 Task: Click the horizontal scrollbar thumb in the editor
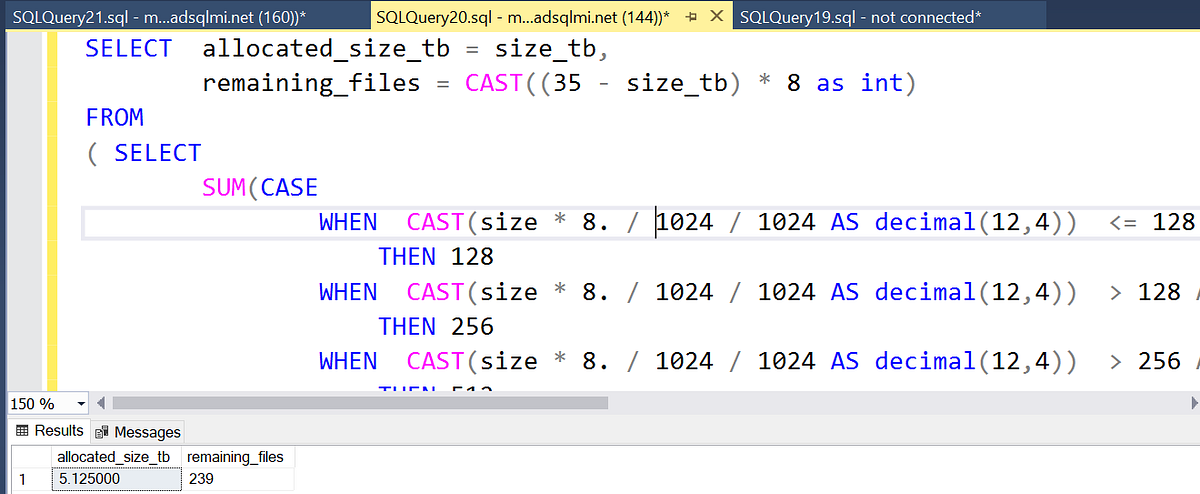point(360,404)
